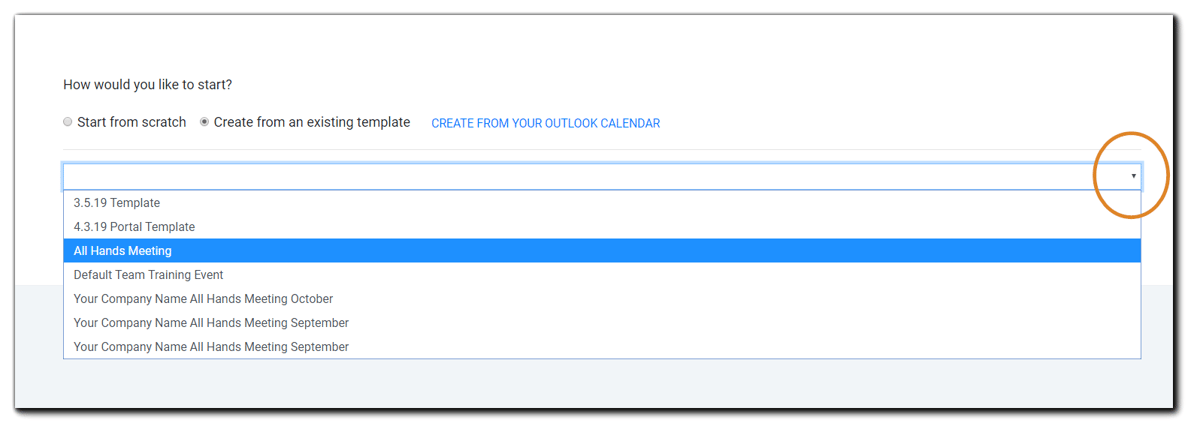Select "Create from an existing template" radio button
The width and height of the screenshot is (1200, 435).
pyautogui.click(x=205, y=122)
